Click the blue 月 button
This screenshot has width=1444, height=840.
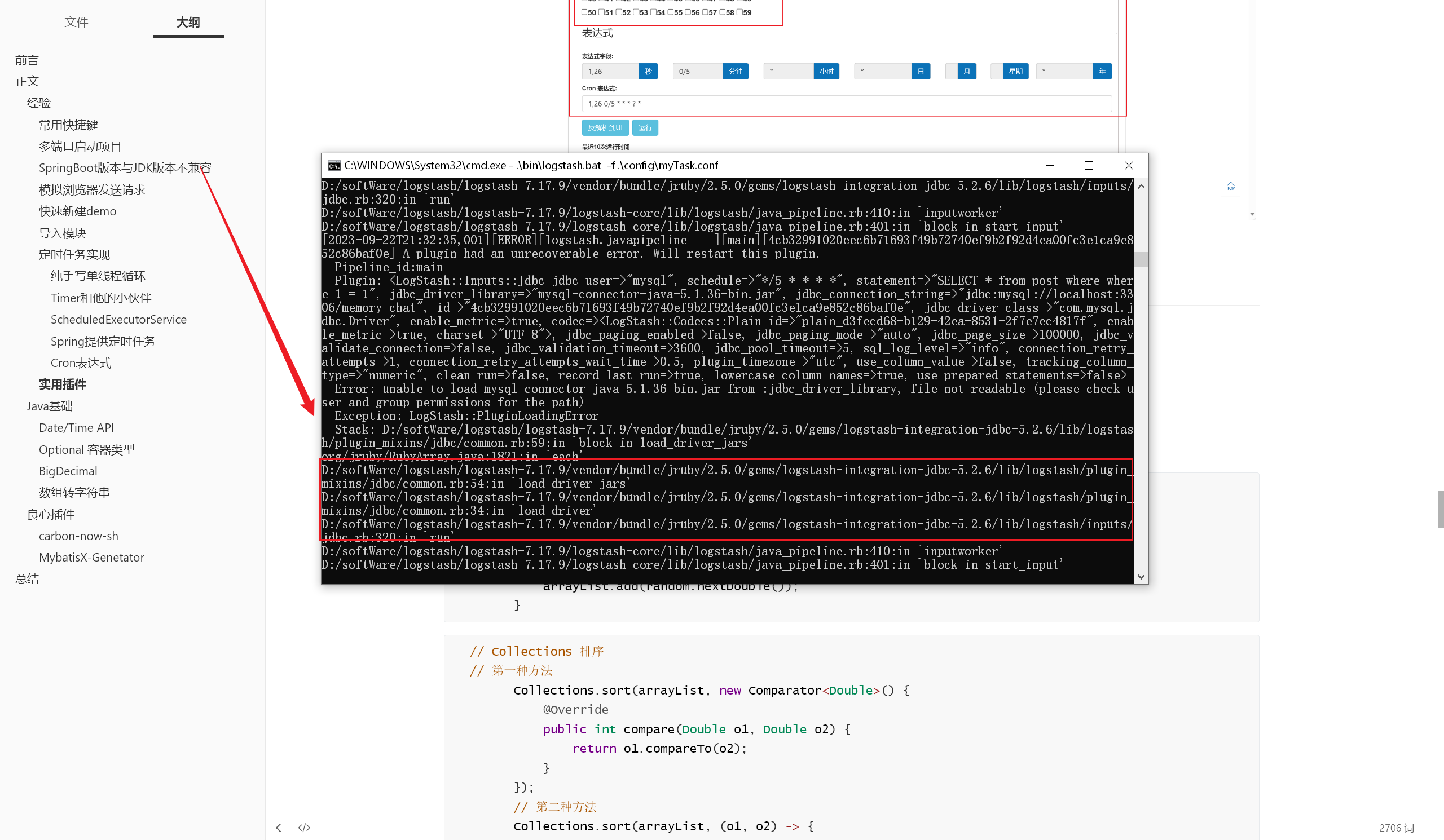[x=967, y=71]
